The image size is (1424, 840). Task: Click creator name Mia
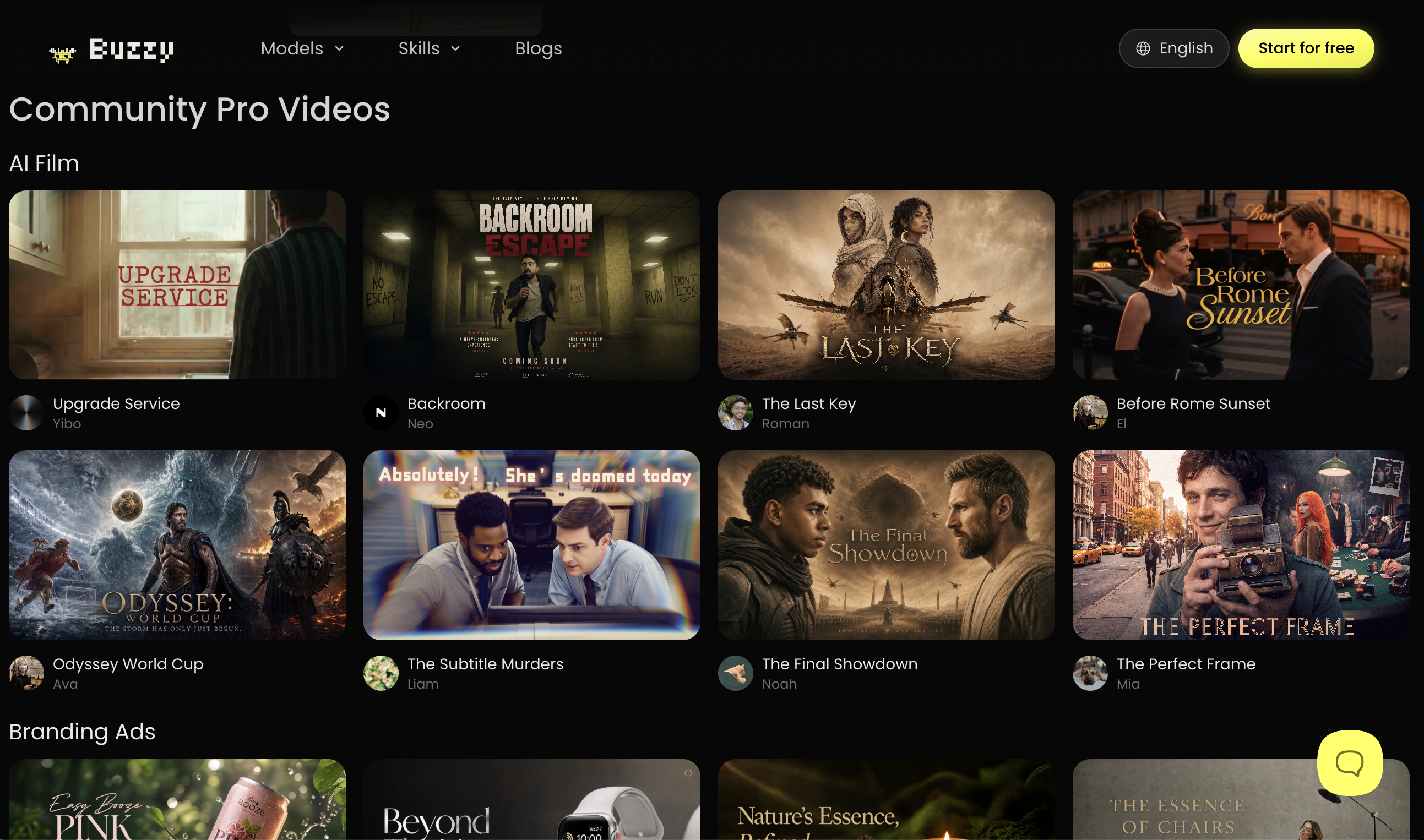(1128, 684)
